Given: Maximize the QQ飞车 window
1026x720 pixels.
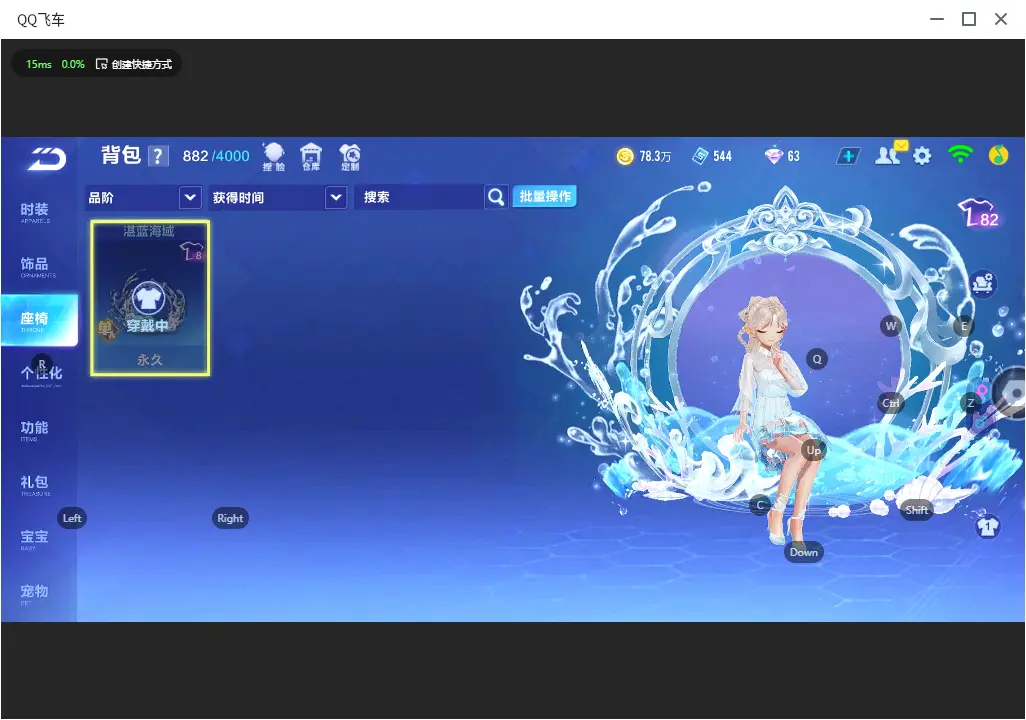Looking at the screenshot, I should 969,20.
